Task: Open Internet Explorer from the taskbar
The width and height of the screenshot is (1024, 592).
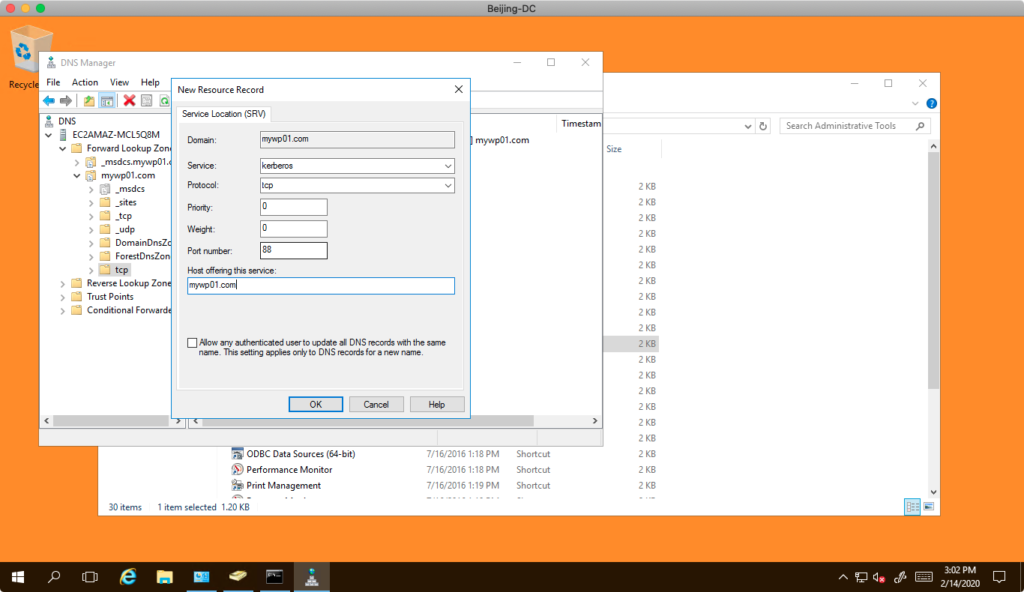Action: click(x=128, y=577)
